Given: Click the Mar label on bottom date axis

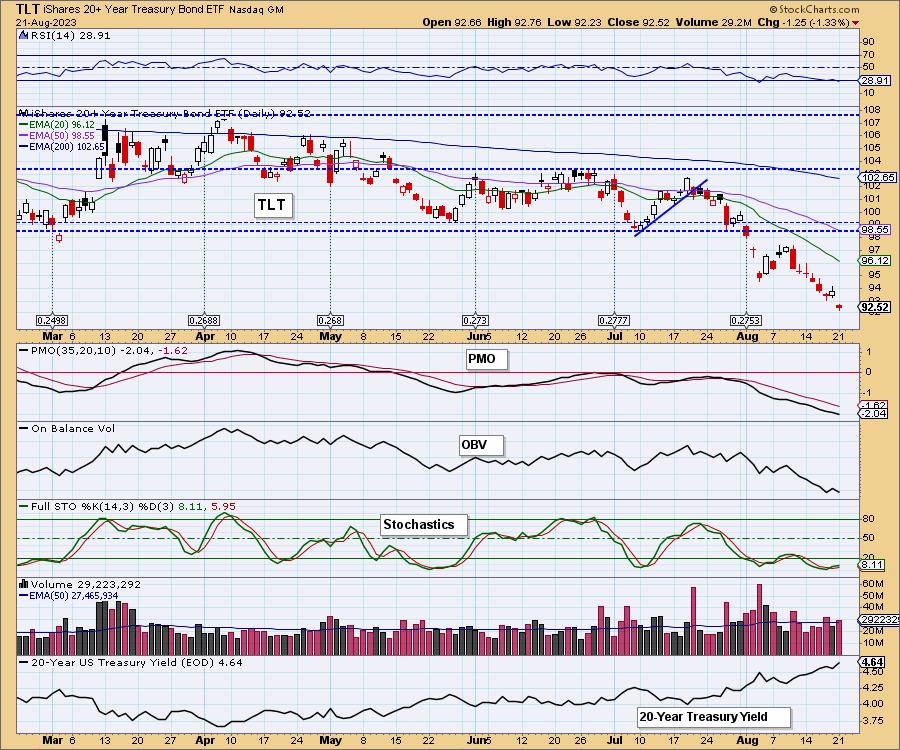Looking at the screenshot, I should [52, 740].
